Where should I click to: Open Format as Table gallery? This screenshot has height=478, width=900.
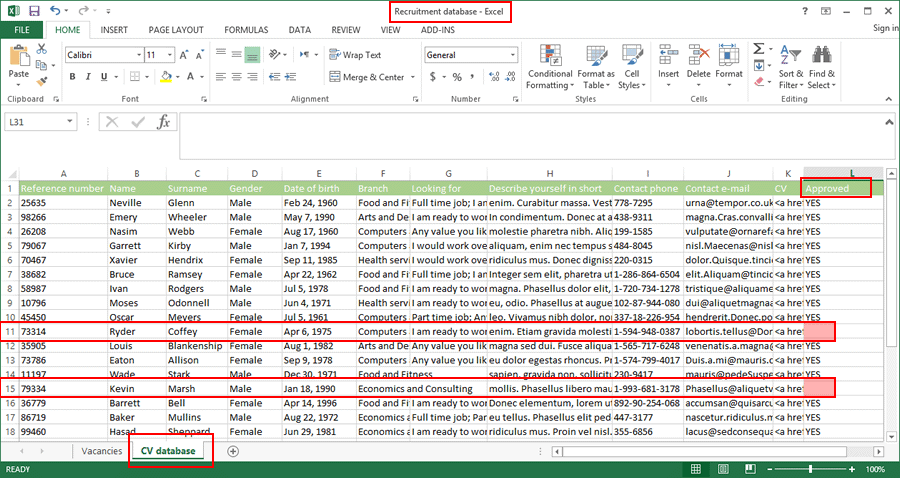click(596, 67)
